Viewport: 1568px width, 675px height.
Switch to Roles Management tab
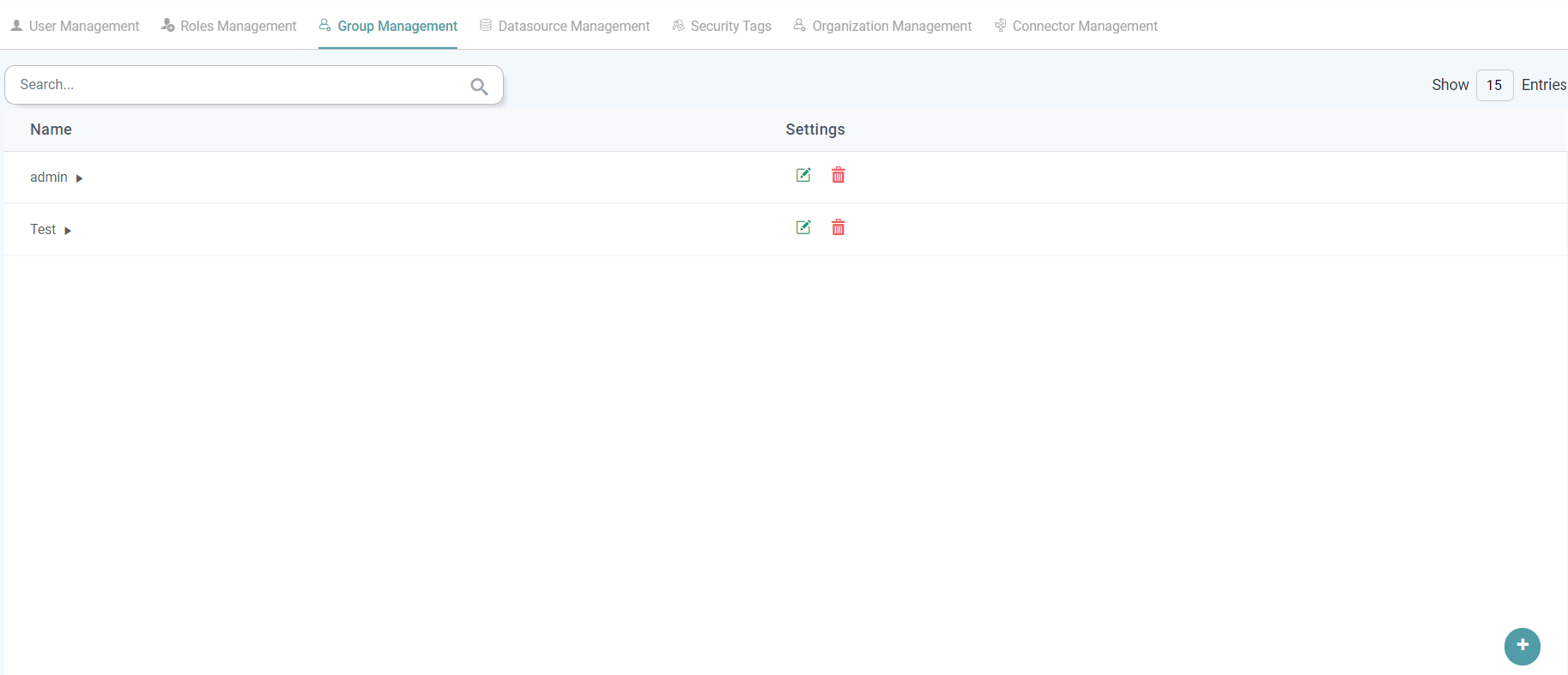tap(229, 26)
